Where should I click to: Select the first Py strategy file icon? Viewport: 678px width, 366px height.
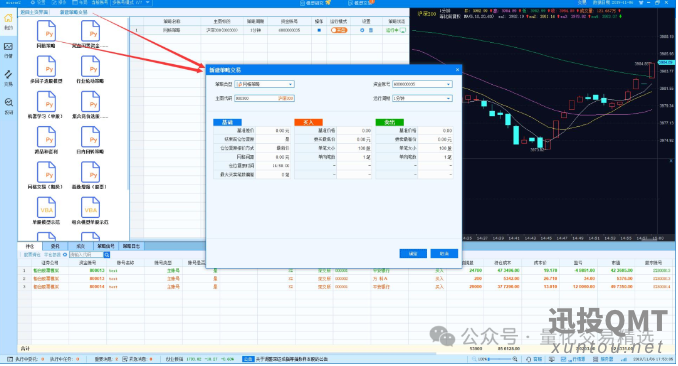point(46,31)
